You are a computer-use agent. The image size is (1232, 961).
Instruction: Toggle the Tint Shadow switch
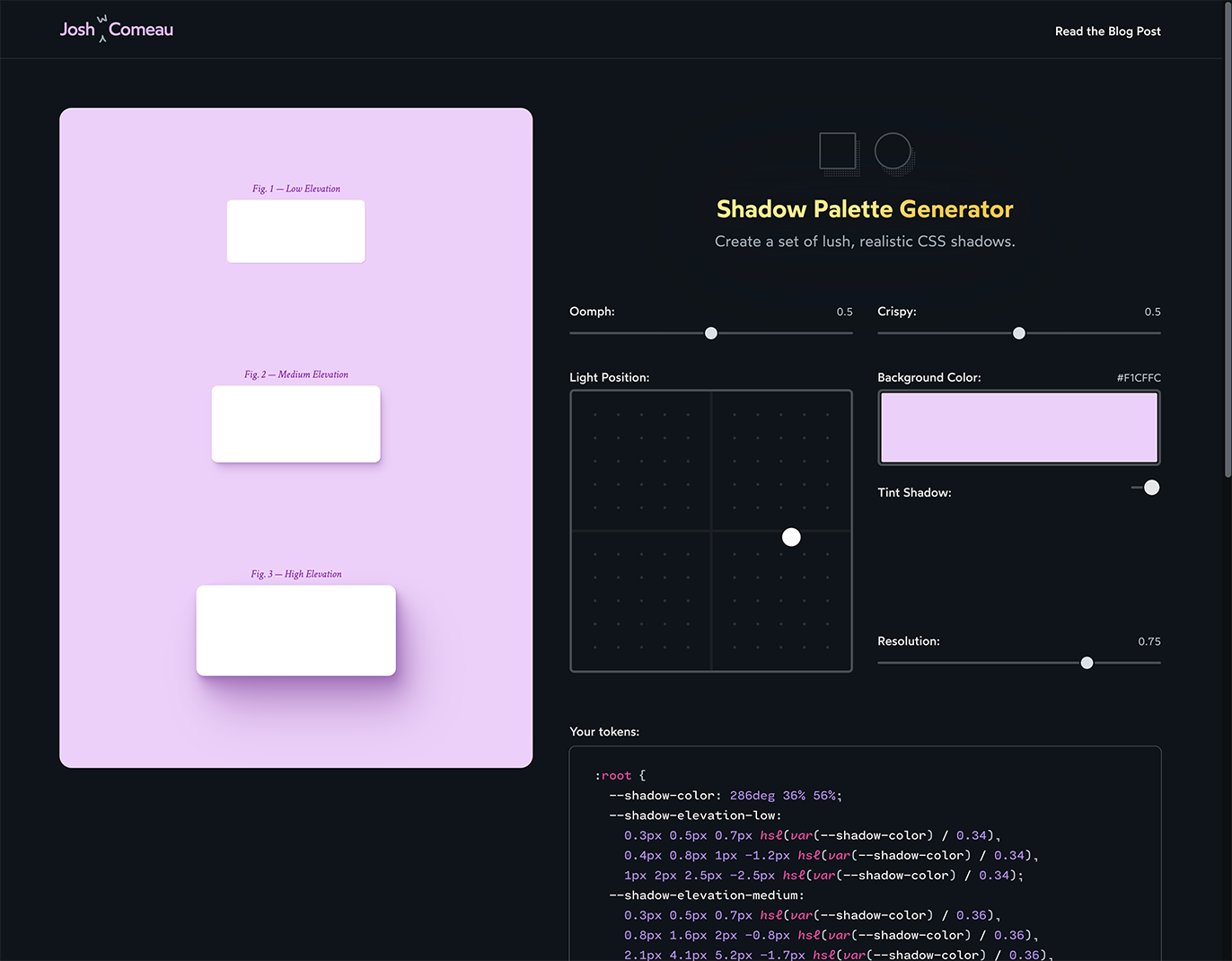[1146, 488]
